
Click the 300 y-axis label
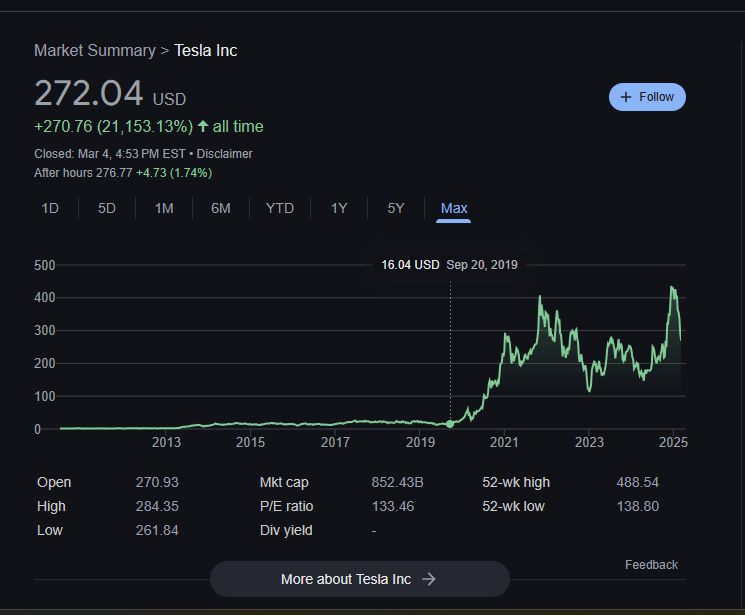point(45,331)
